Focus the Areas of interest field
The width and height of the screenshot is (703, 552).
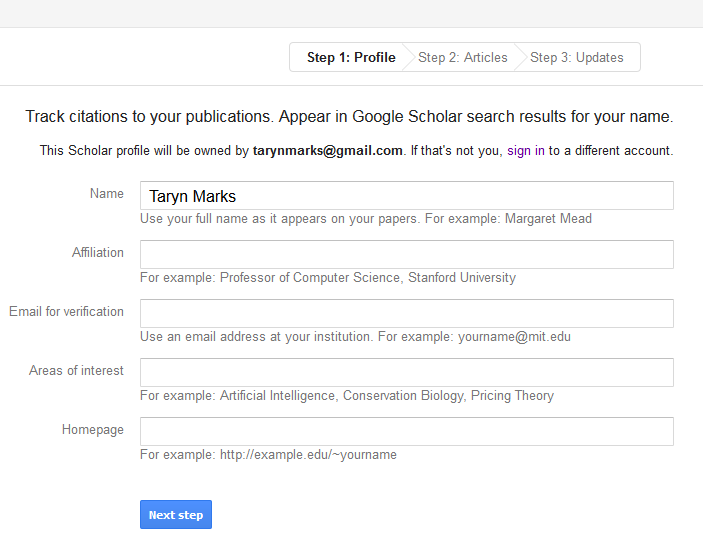click(407, 372)
